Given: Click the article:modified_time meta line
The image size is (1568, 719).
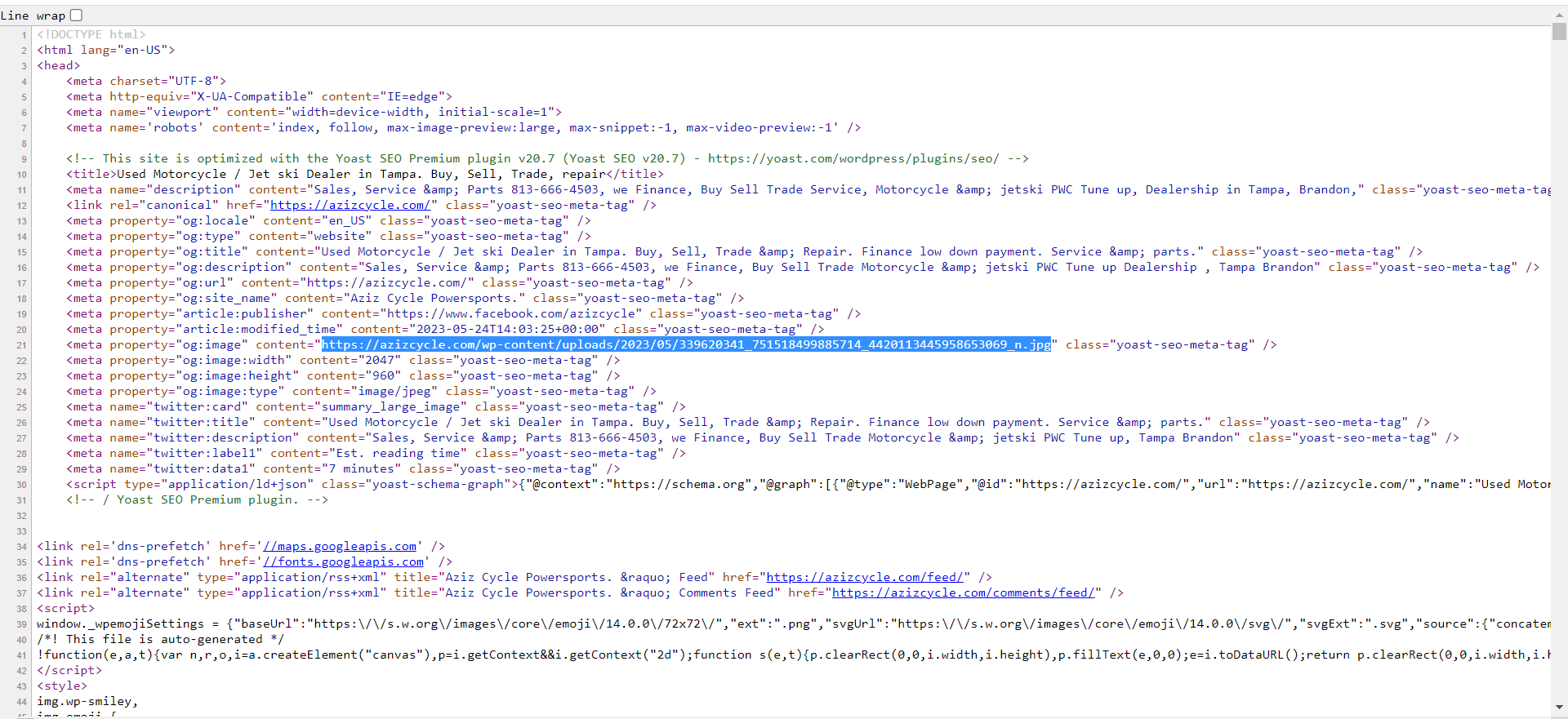Looking at the screenshot, I should click(445, 329).
